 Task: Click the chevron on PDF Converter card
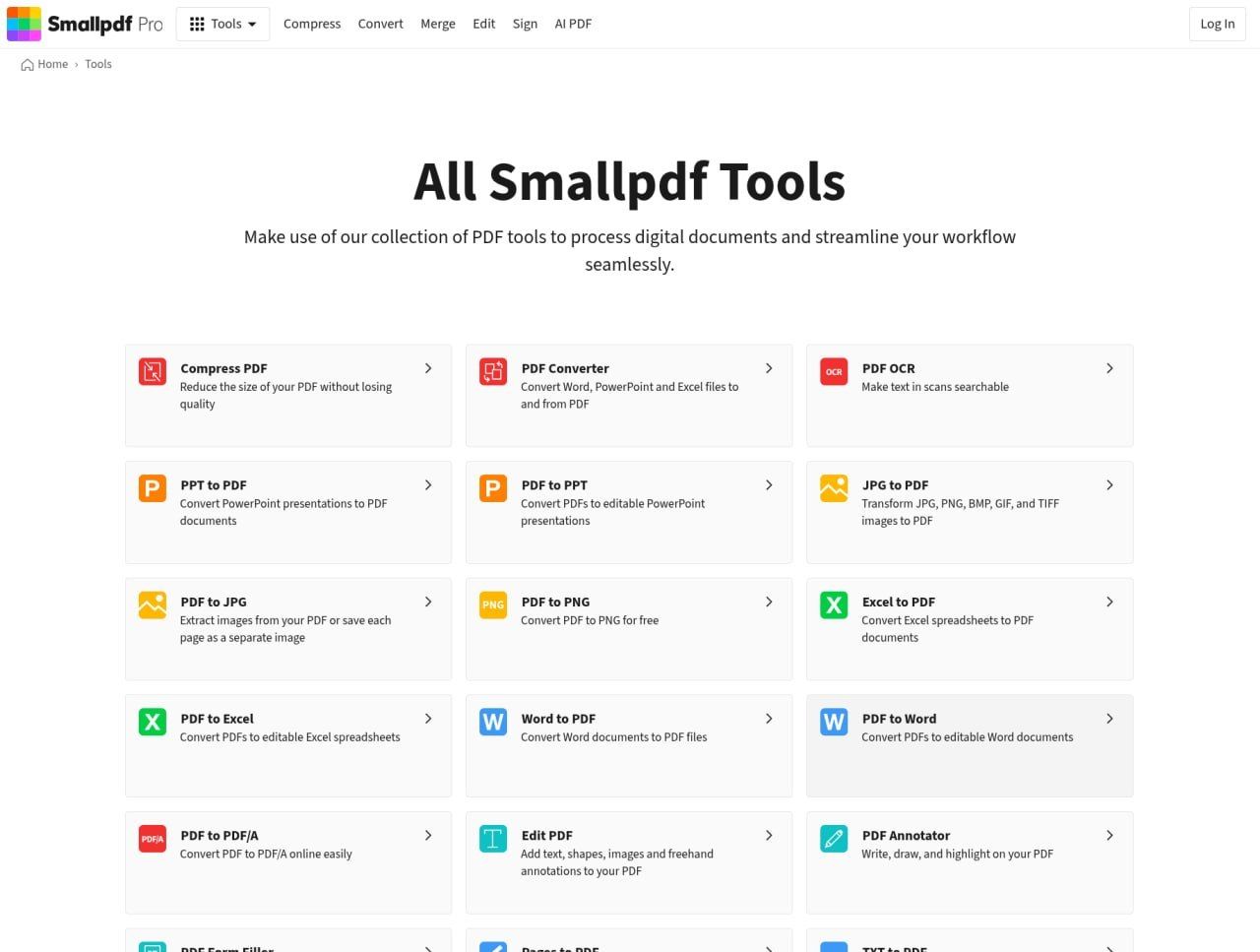pyautogui.click(x=769, y=368)
